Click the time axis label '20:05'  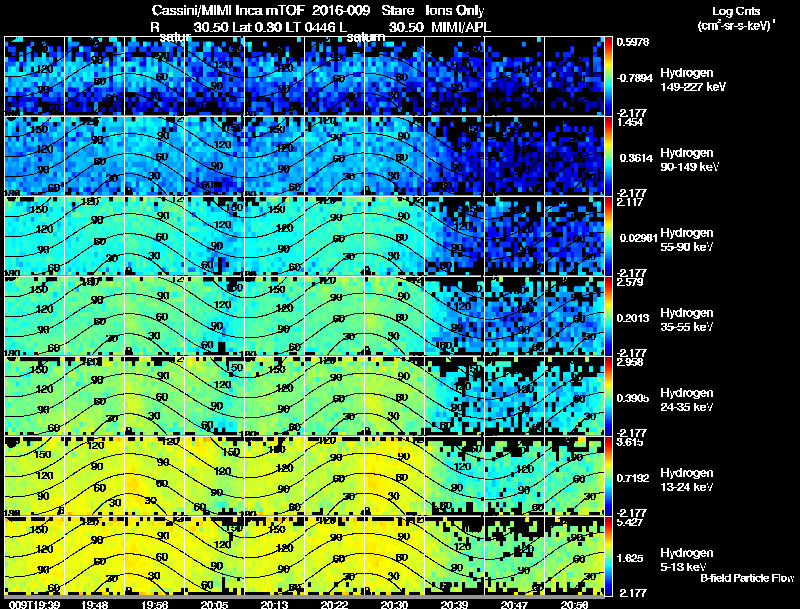pyautogui.click(x=214, y=604)
